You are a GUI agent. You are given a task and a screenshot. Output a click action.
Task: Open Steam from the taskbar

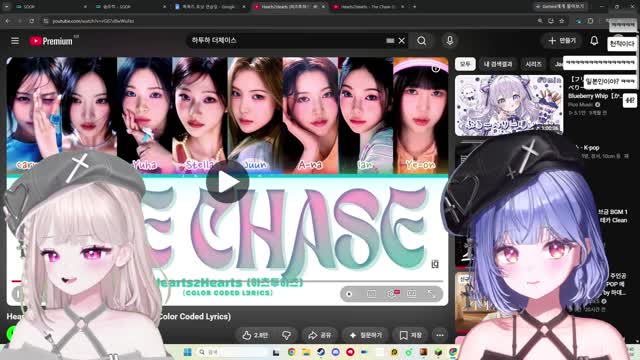[x=321, y=352]
